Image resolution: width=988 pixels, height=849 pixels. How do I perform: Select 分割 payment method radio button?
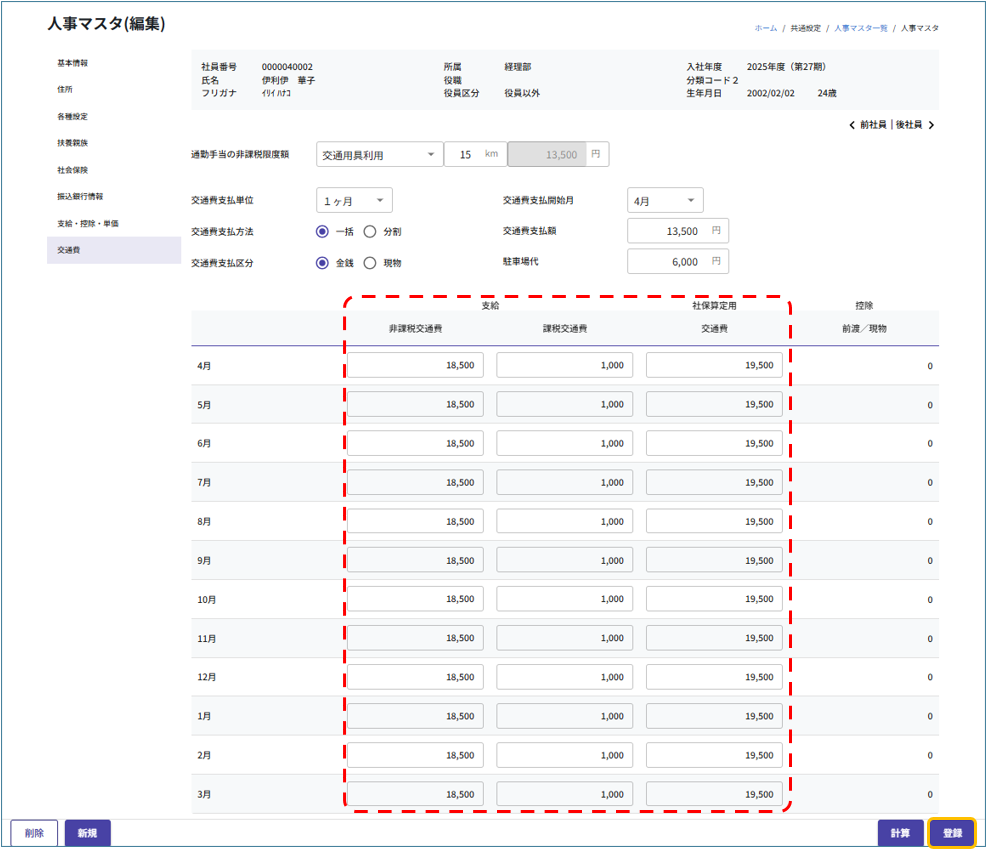370,231
